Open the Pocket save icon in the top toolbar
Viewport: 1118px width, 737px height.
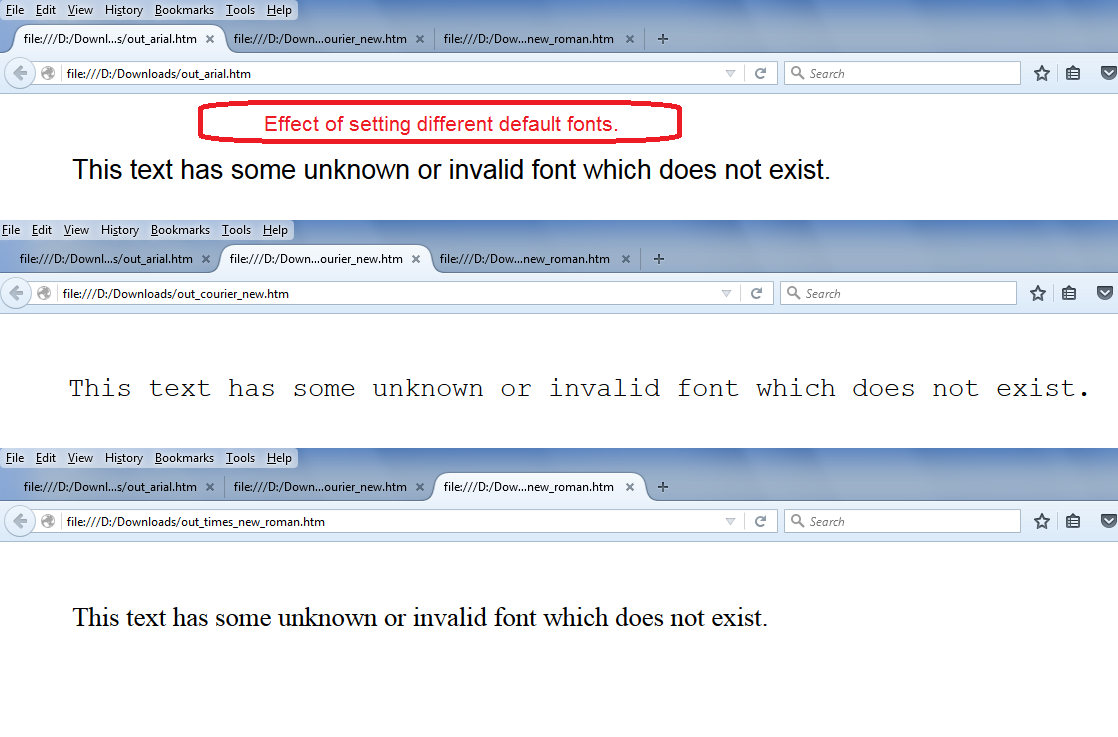(1108, 72)
